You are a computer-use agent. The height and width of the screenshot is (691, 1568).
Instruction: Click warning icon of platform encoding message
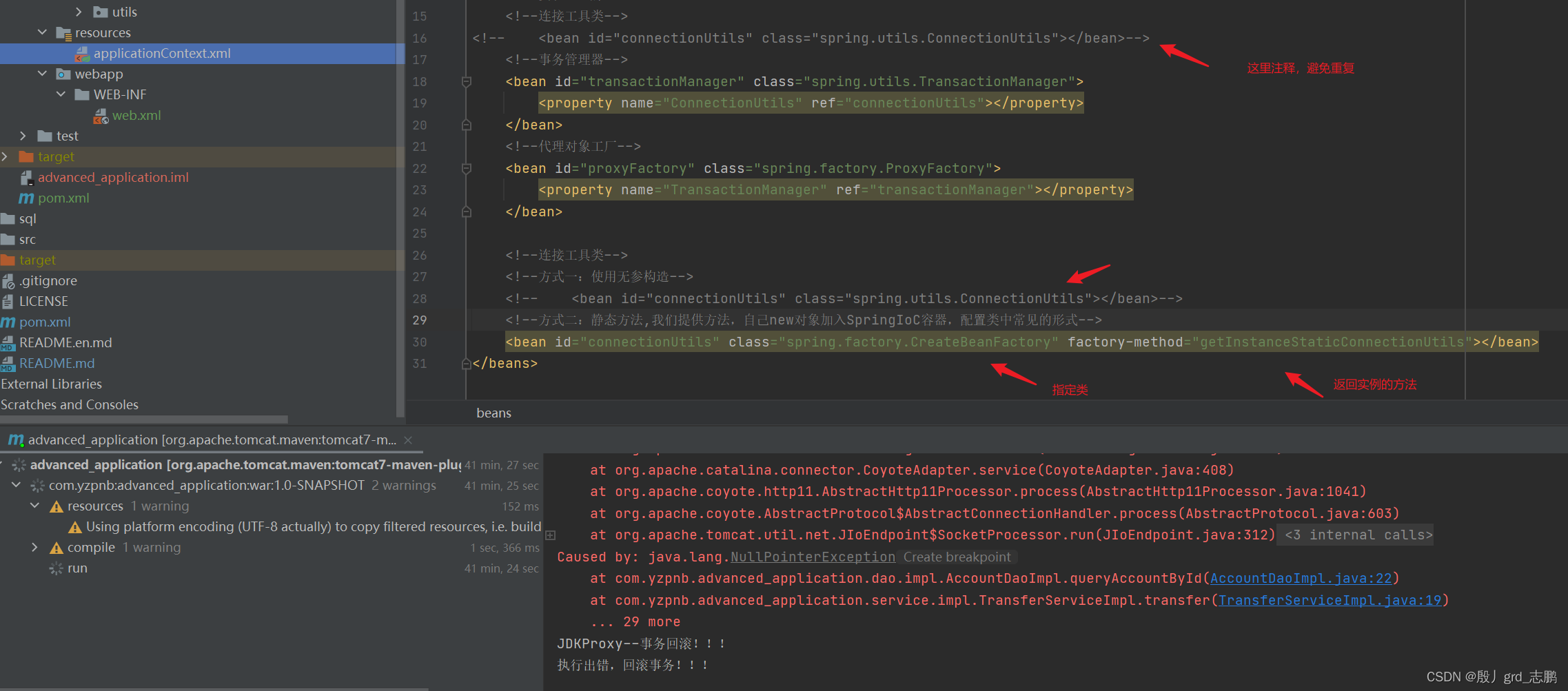pos(75,527)
